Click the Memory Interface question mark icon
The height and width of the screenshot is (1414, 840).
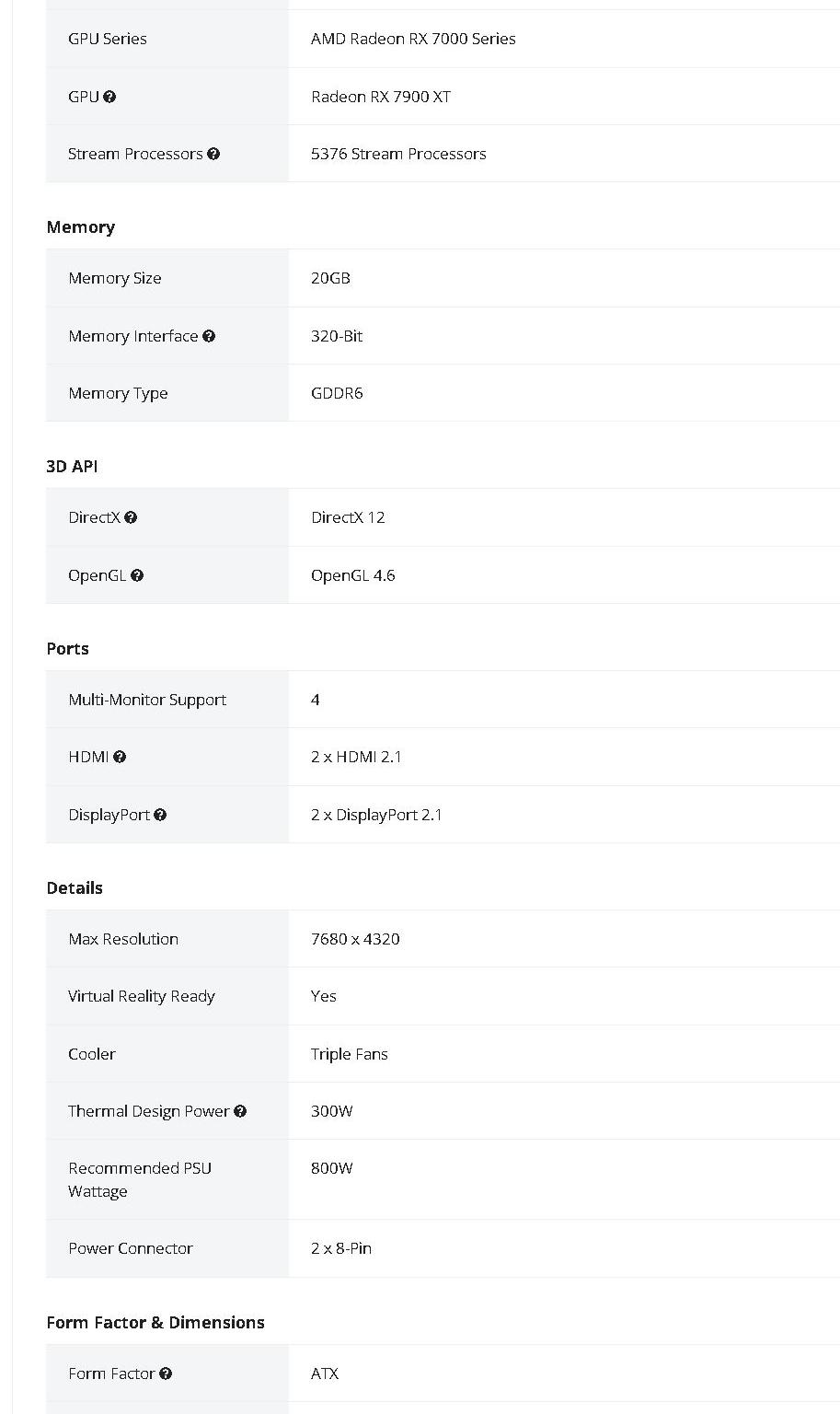pyautogui.click(x=209, y=336)
